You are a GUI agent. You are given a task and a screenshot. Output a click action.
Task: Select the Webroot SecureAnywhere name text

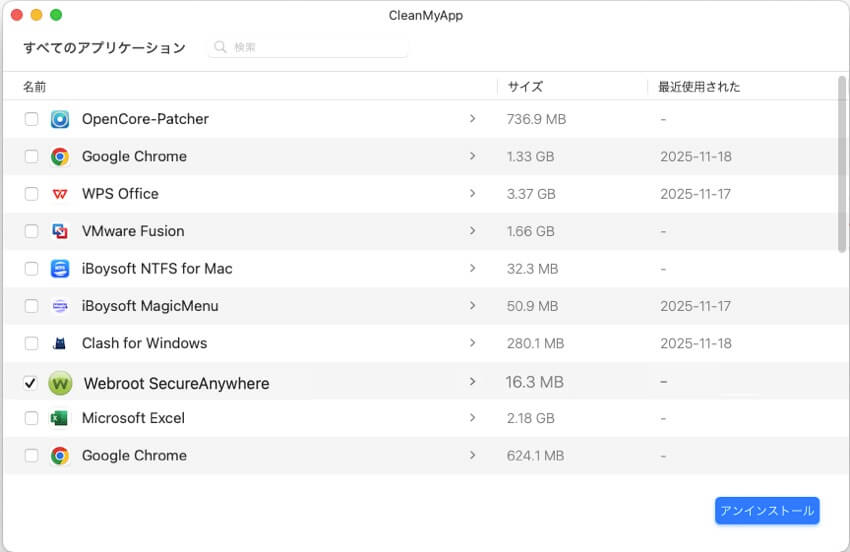[x=177, y=383]
